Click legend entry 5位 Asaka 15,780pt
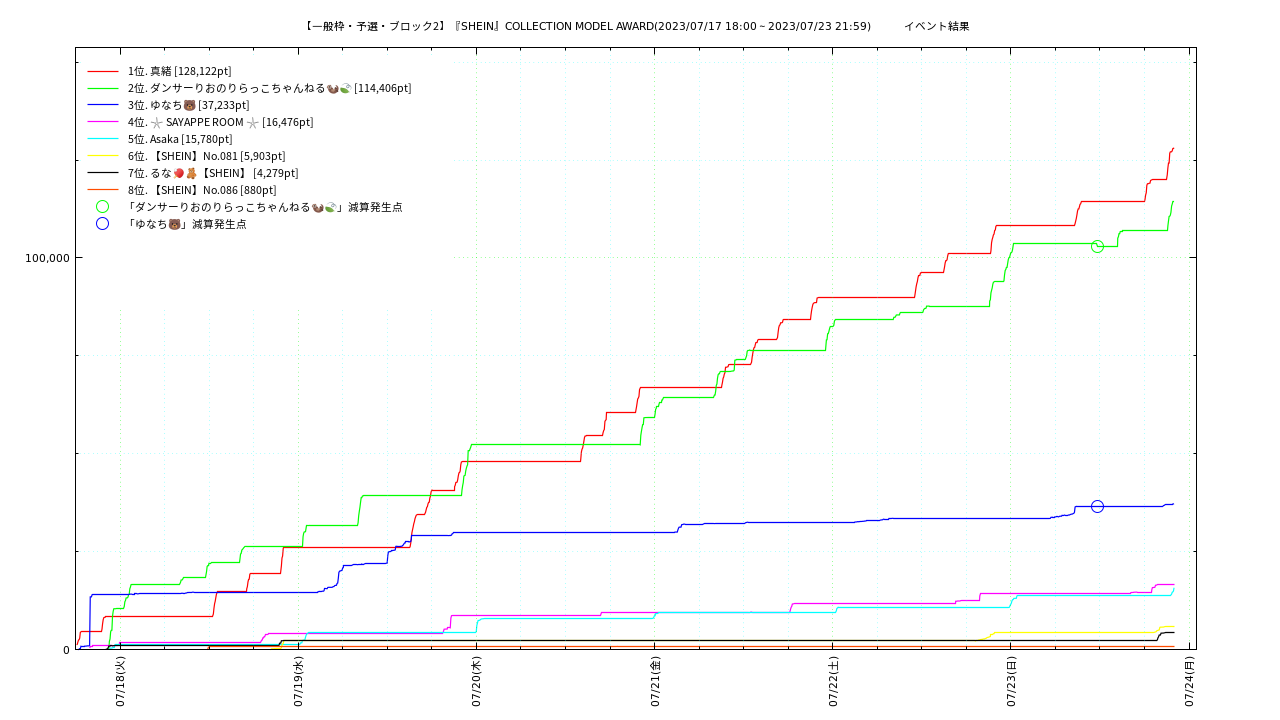 (x=180, y=139)
